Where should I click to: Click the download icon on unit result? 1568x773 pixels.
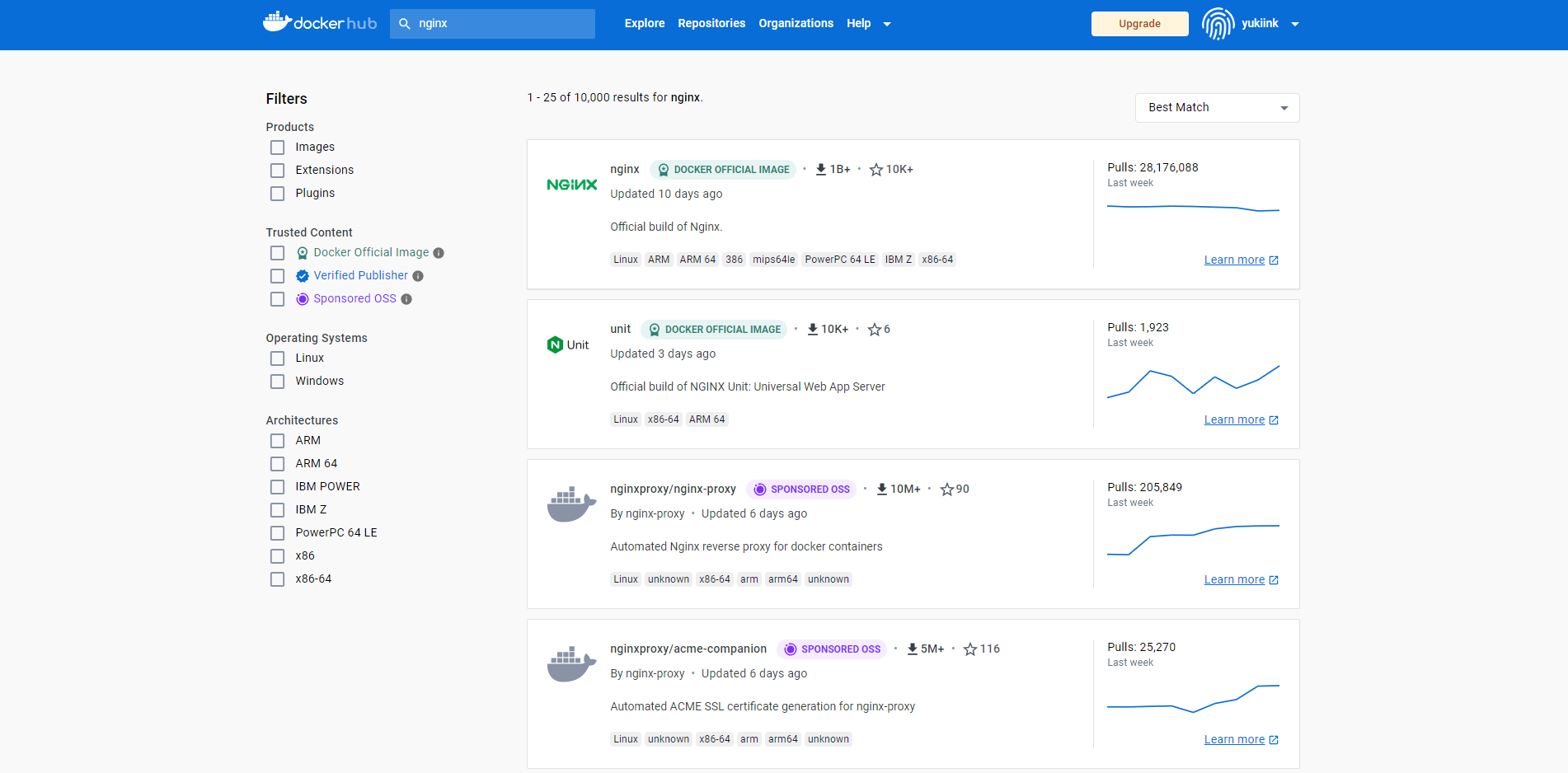tap(813, 329)
